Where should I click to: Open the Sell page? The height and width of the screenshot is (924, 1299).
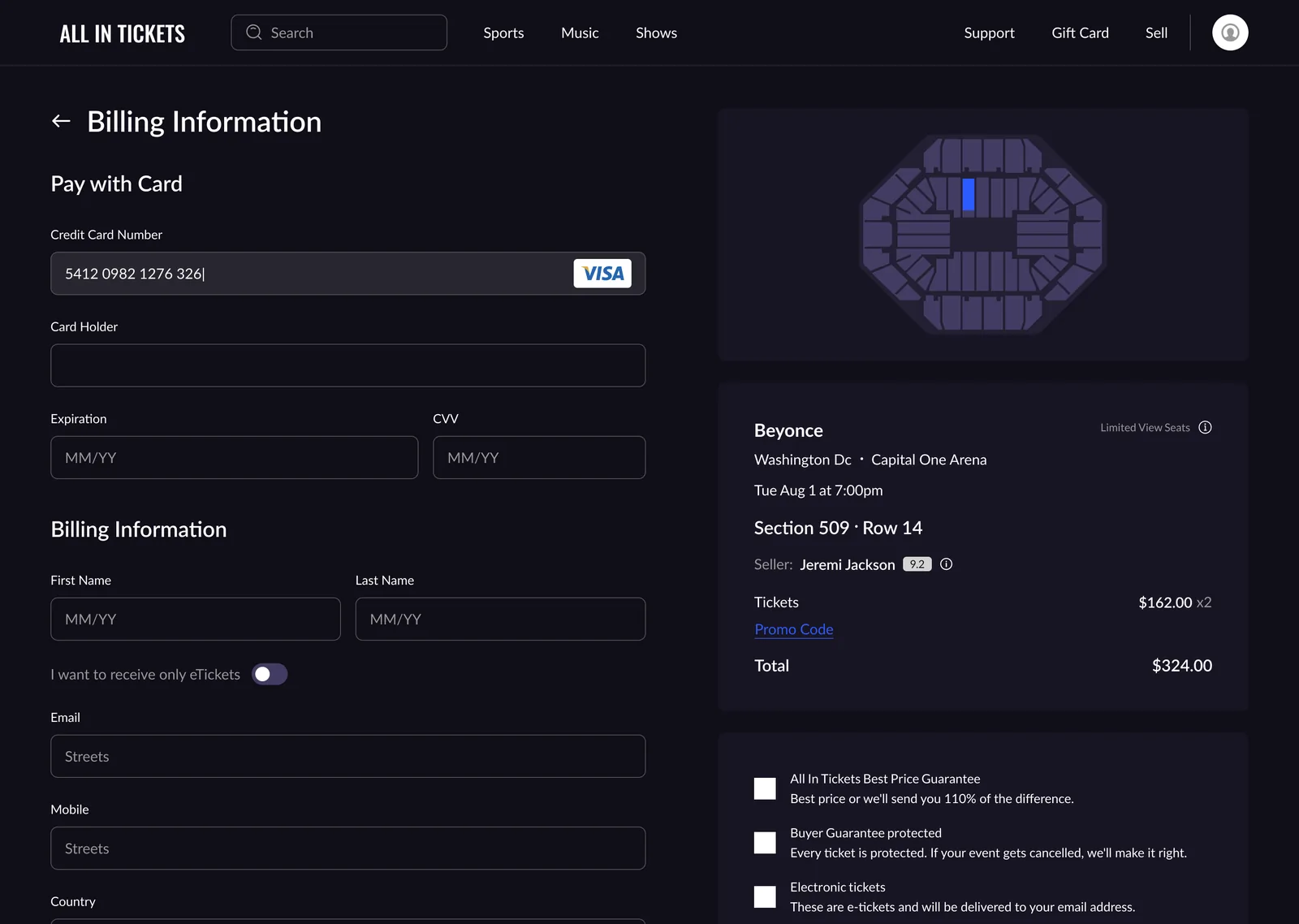(x=1156, y=32)
